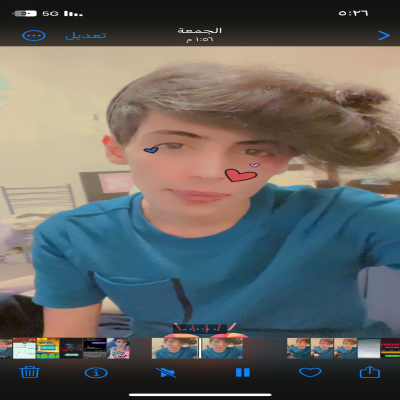Toggle the muted speaker sound icon
The height and width of the screenshot is (400, 400).
click(166, 372)
